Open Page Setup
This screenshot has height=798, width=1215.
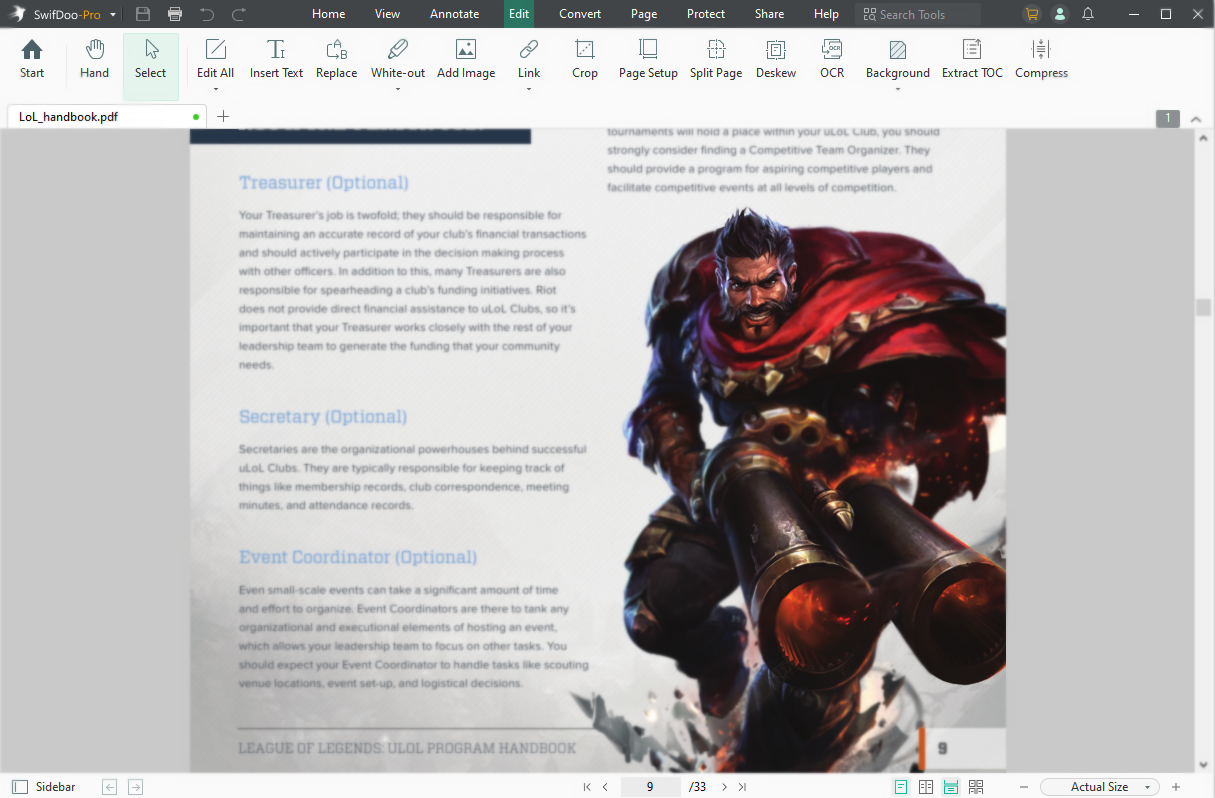coord(648,59)
